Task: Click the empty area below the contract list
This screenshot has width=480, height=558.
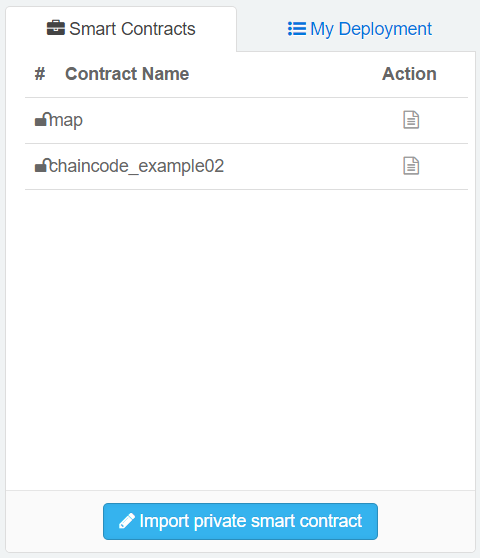Action: [x=240, y=340]
